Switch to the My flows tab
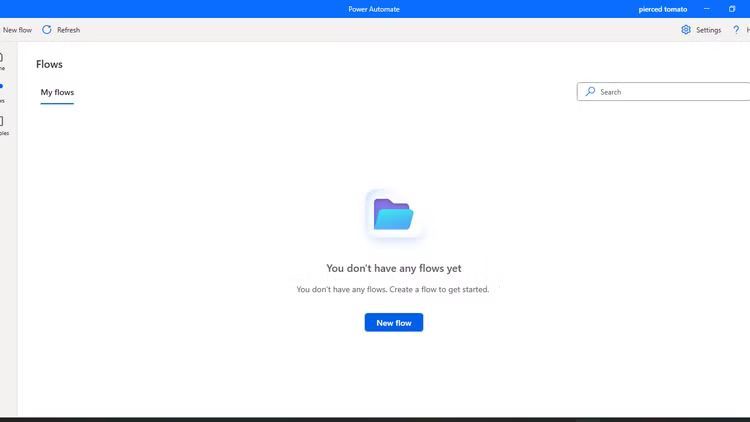This screenshot has width=750, height=422. point(57,93)
